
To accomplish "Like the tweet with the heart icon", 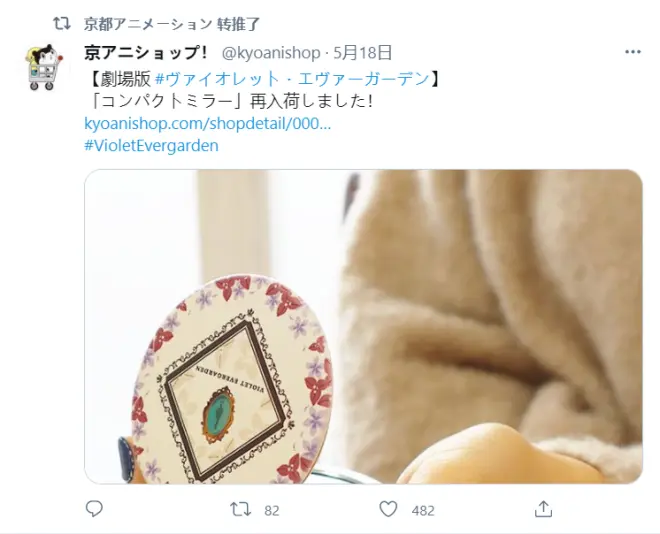I will 388,509.
